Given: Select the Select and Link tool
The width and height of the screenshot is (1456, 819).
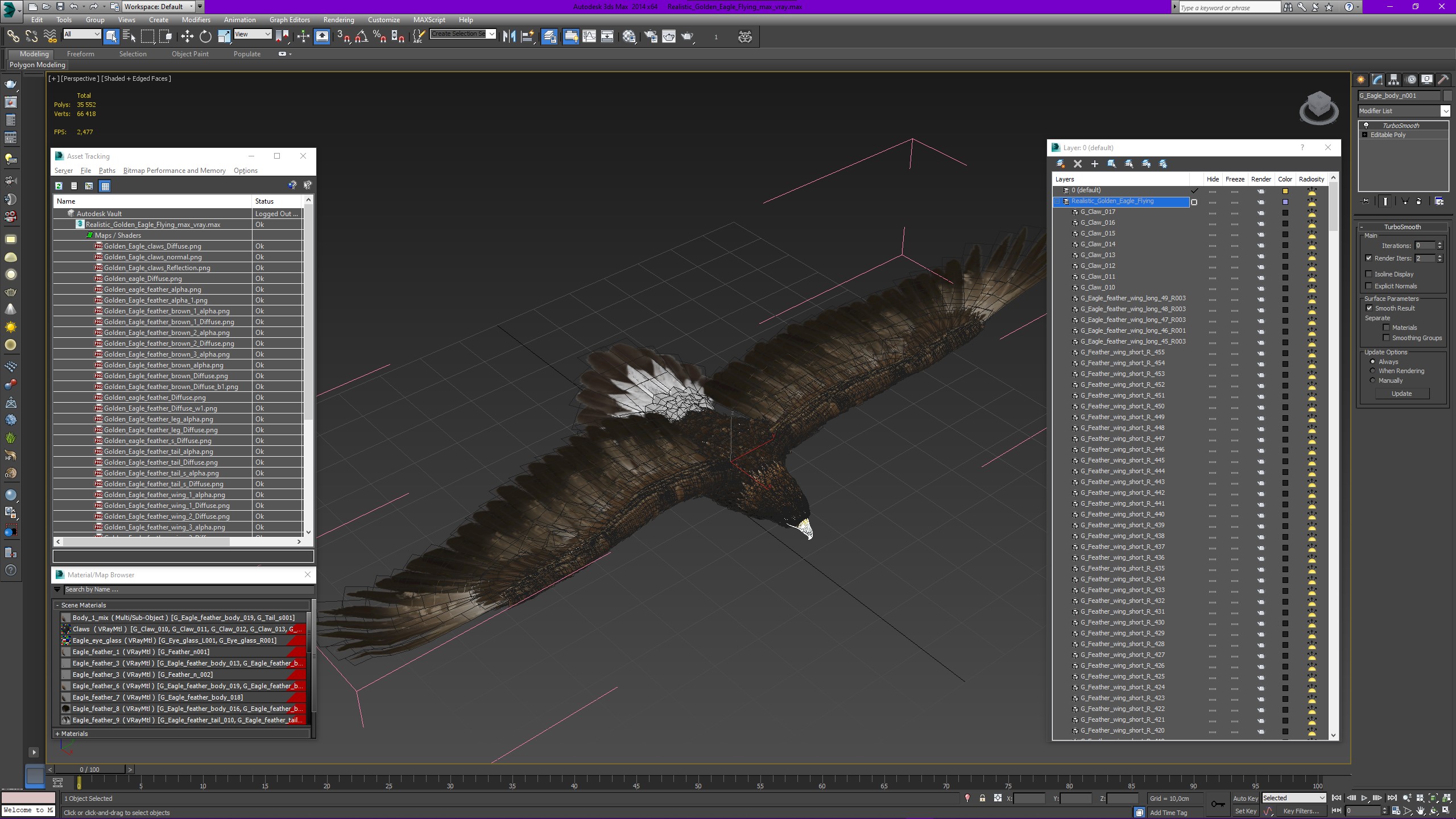Looking at the screenshot, I should pos(13,36).
